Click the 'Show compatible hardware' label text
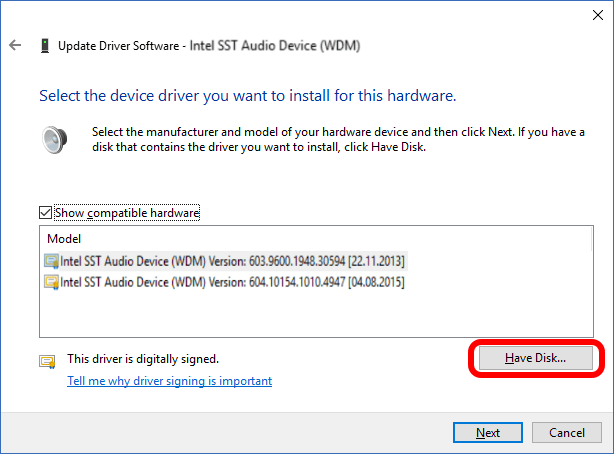614x454 pixels. click(127, 213)
